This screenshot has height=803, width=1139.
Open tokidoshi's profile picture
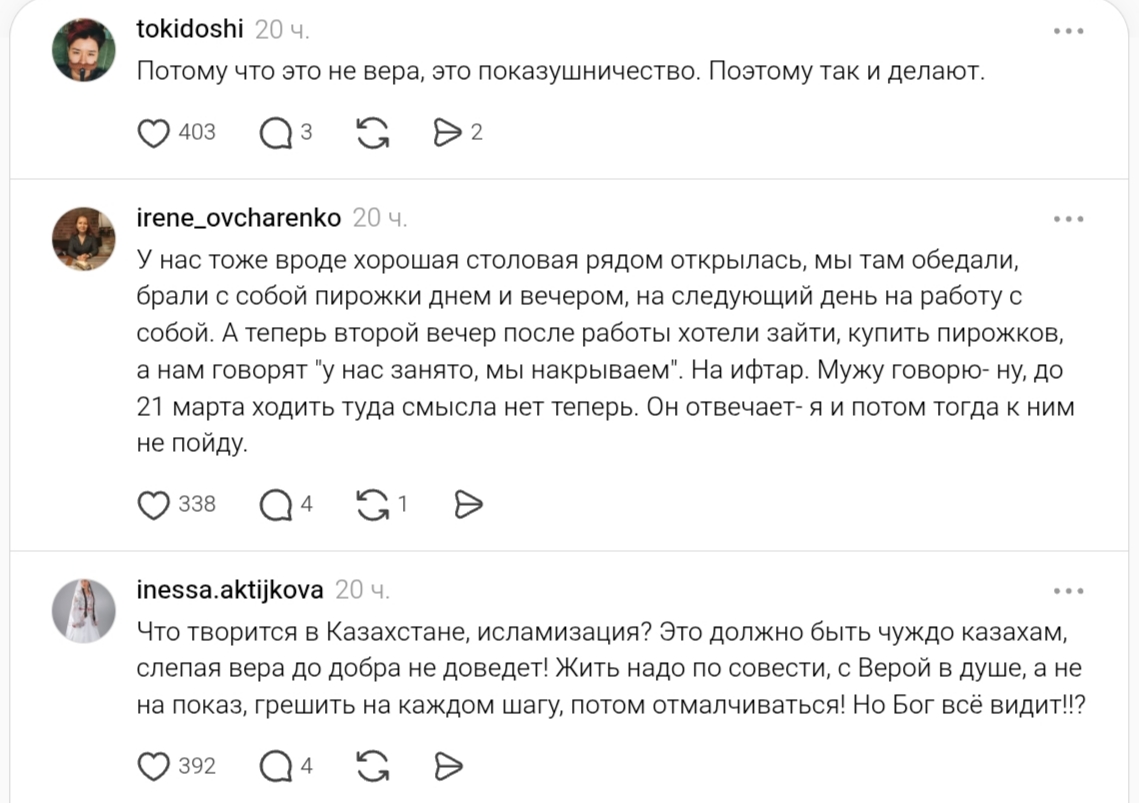(84, 50)
